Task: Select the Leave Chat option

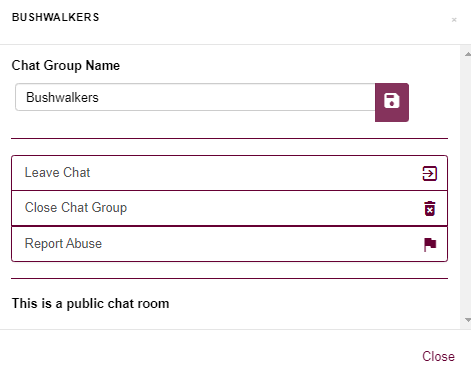Action: 229,173
